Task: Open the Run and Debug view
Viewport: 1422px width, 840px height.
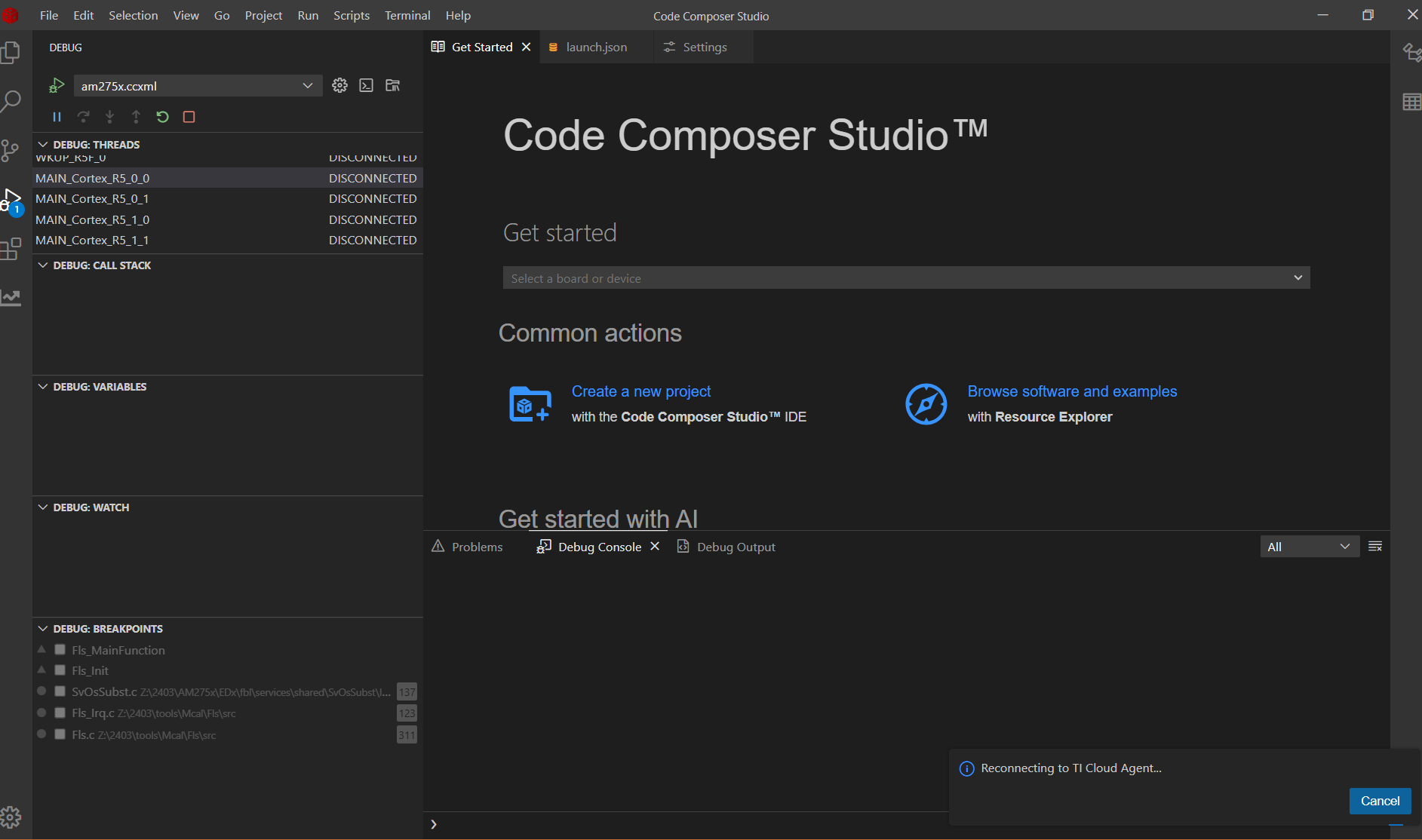Action: click(12, 201)
